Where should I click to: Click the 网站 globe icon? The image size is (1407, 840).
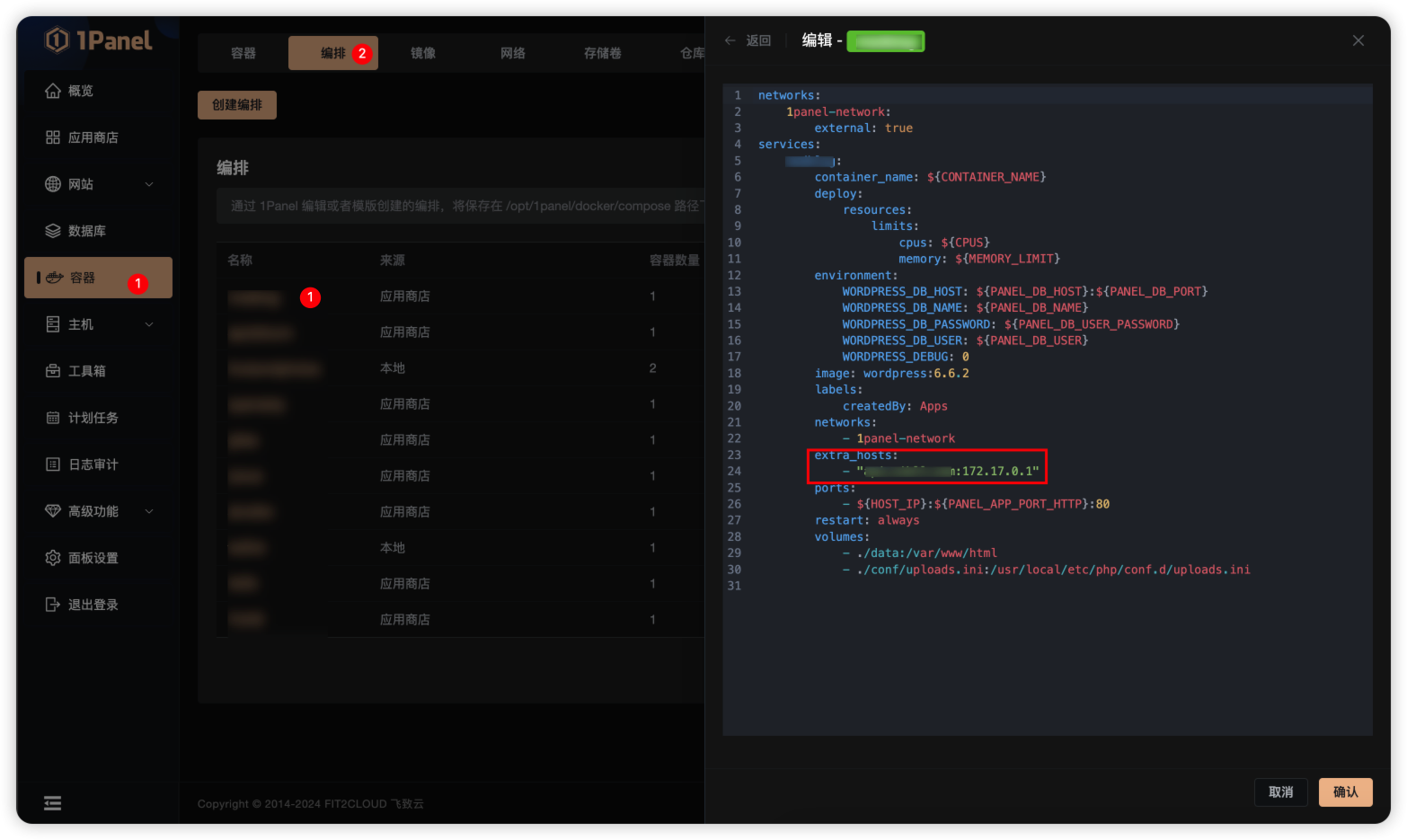tap(53, 184)
